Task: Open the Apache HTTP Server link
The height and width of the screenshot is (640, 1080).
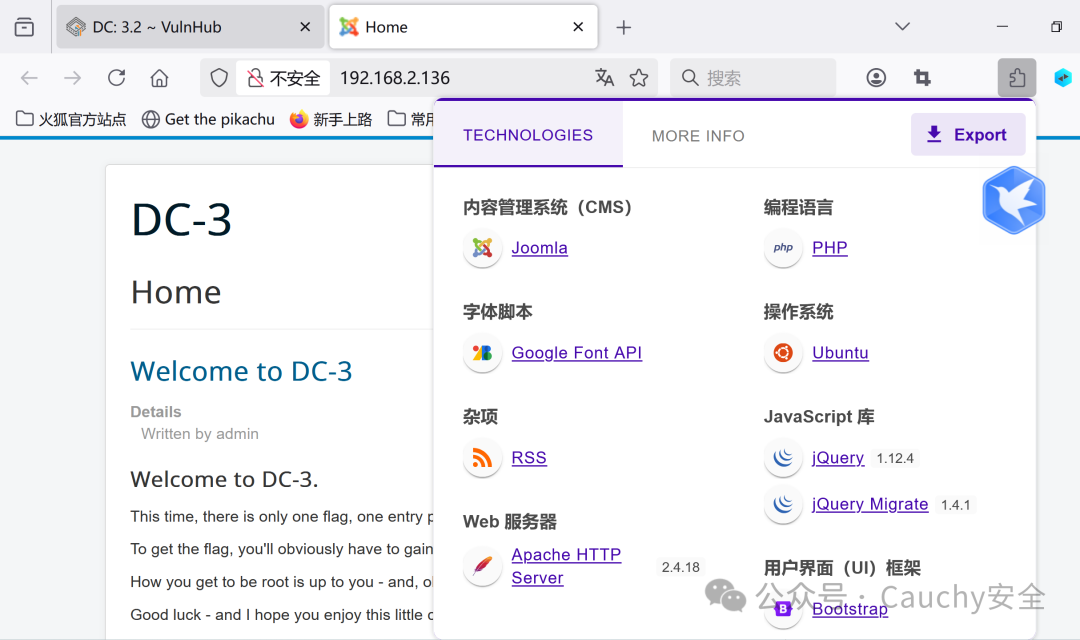Action: 566,566
